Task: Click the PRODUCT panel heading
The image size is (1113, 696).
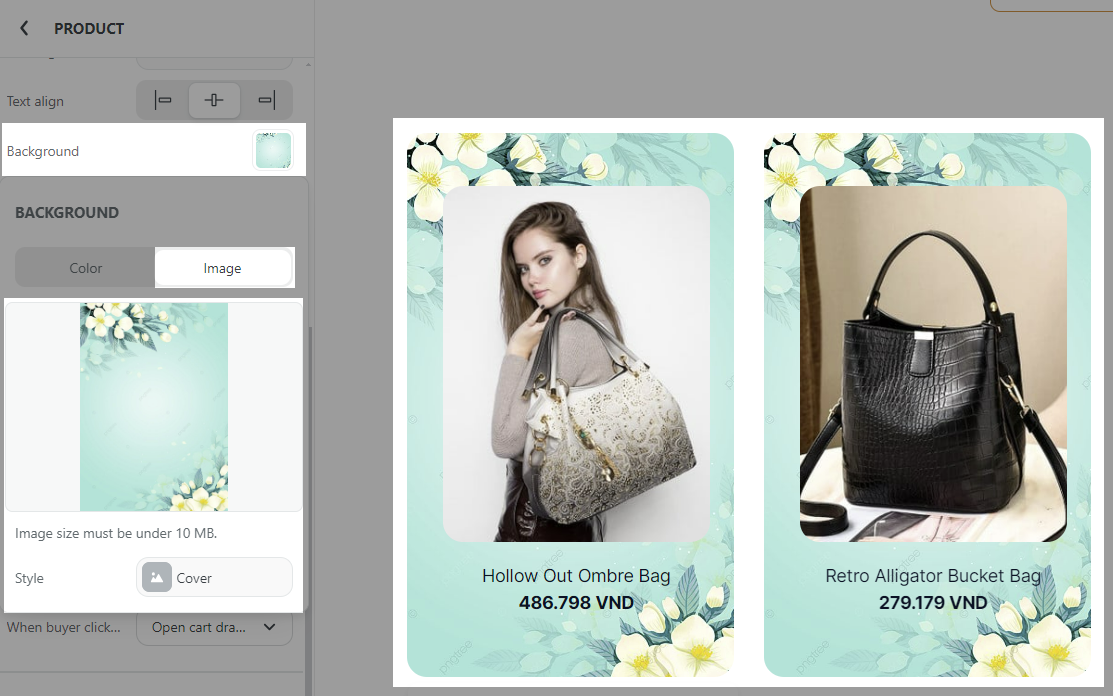Action: [x=89, y=29]
